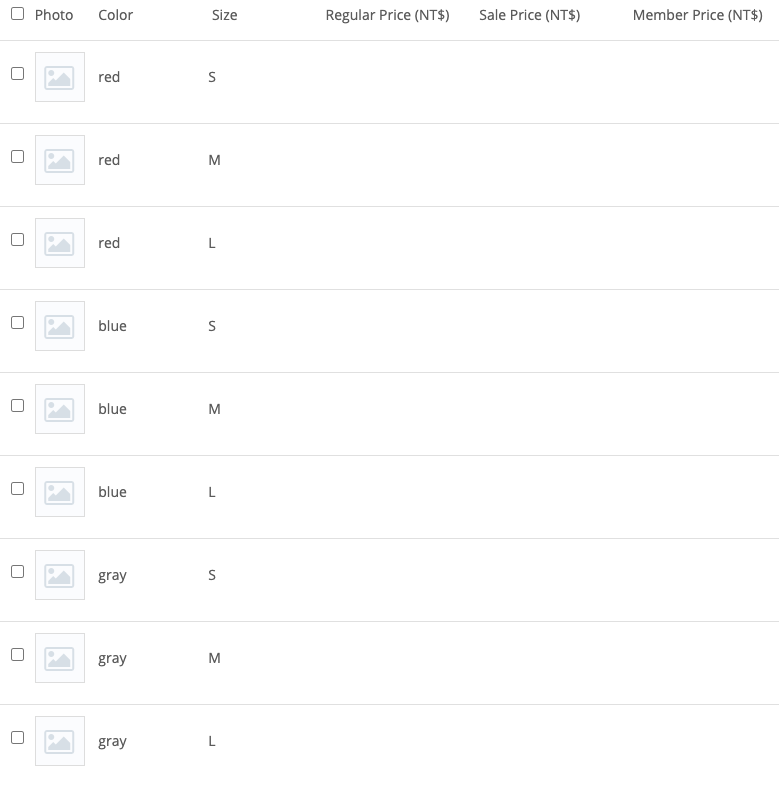The width and height of the screenshot is (779, 799).
Task: Add photo to blue M variant
Action: (60, 409)
